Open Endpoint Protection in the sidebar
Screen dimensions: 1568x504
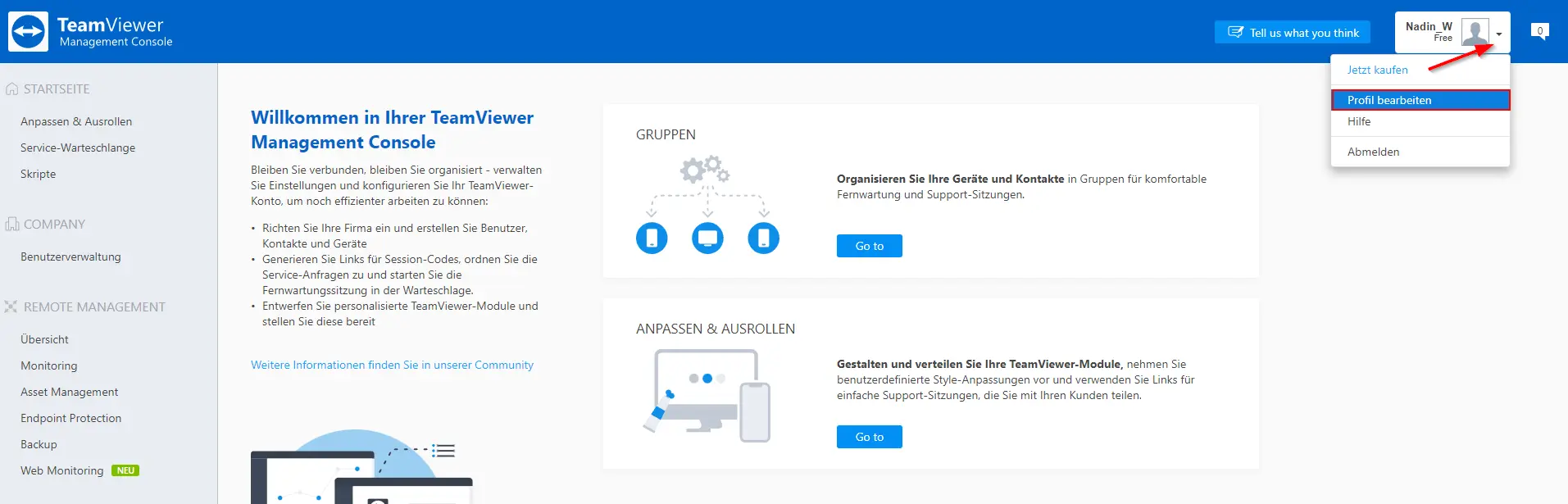coord(71,418)
